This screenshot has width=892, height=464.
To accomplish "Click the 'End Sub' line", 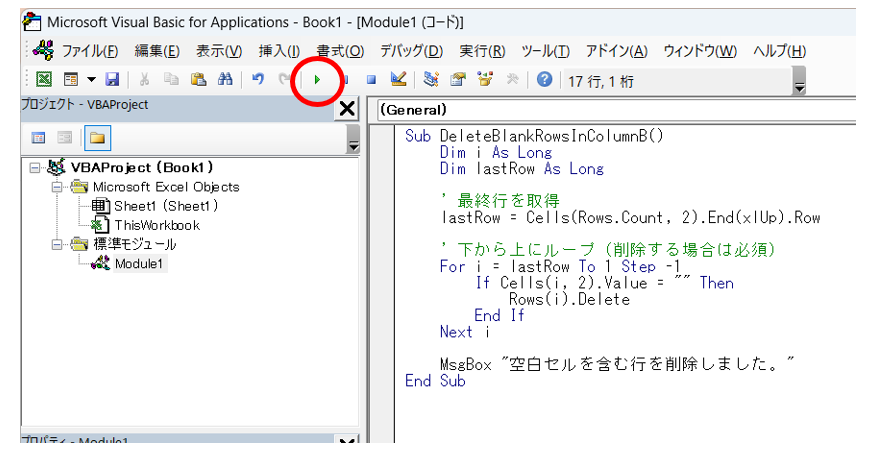I will (435, 381).
